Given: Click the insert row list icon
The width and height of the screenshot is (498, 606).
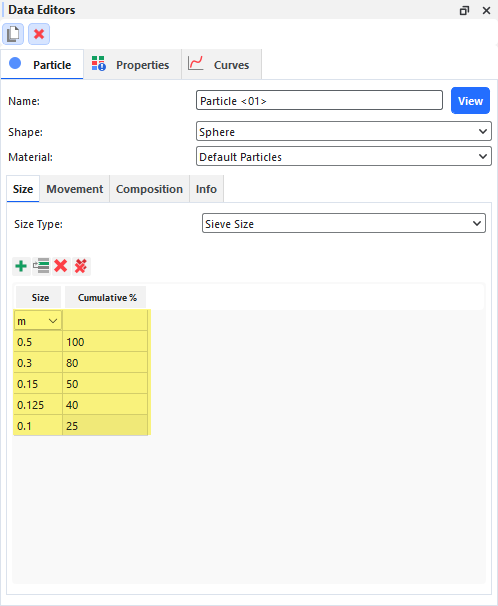Looking at the screenshot, I should pos(41,266).
